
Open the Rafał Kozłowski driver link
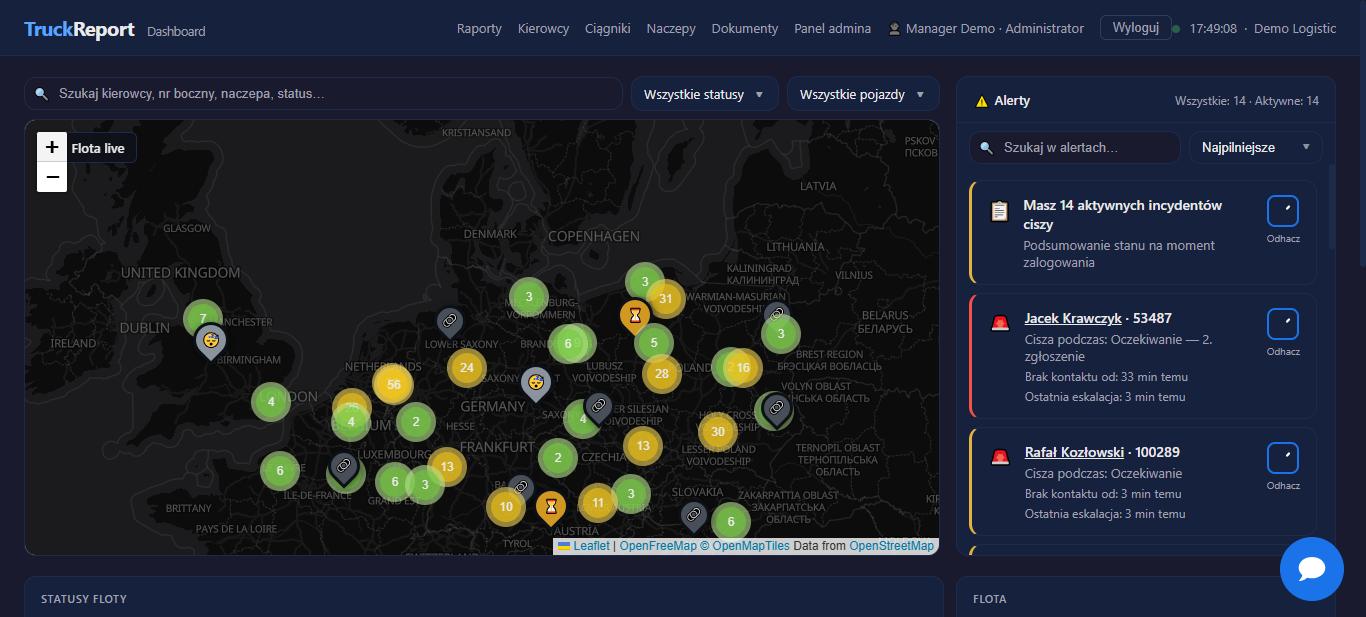(1074, 453)
